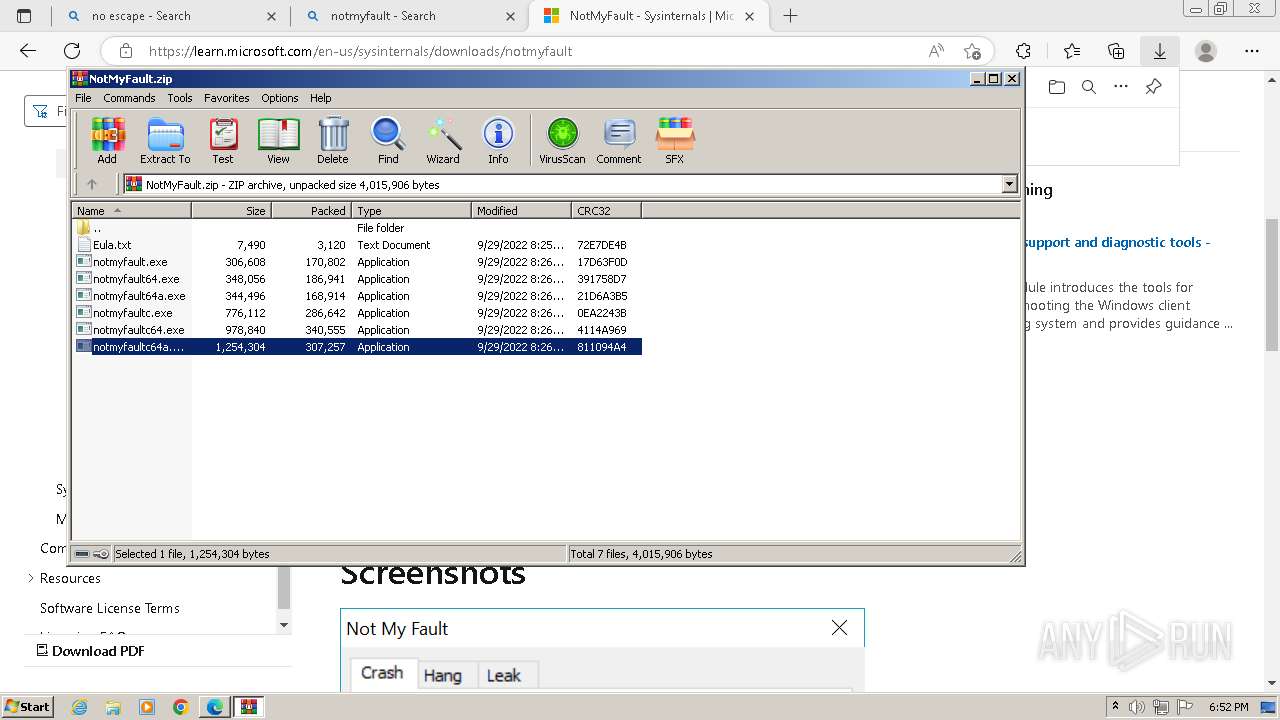
Task: Open Edge profile avatar
Action: coord(1206,51)
